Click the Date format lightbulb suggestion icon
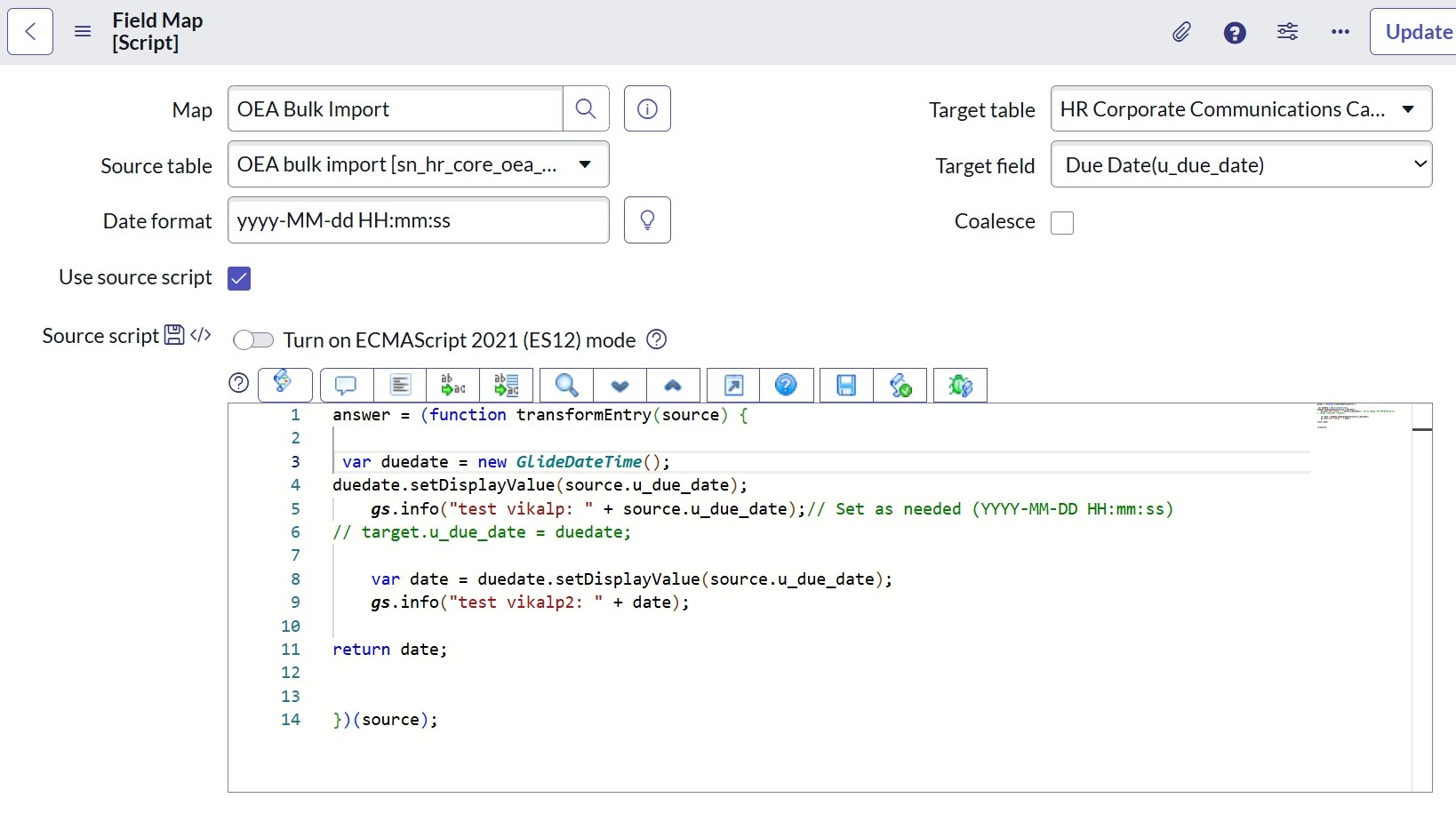Viewport: 1456px width, 814px height. [647, 220]
